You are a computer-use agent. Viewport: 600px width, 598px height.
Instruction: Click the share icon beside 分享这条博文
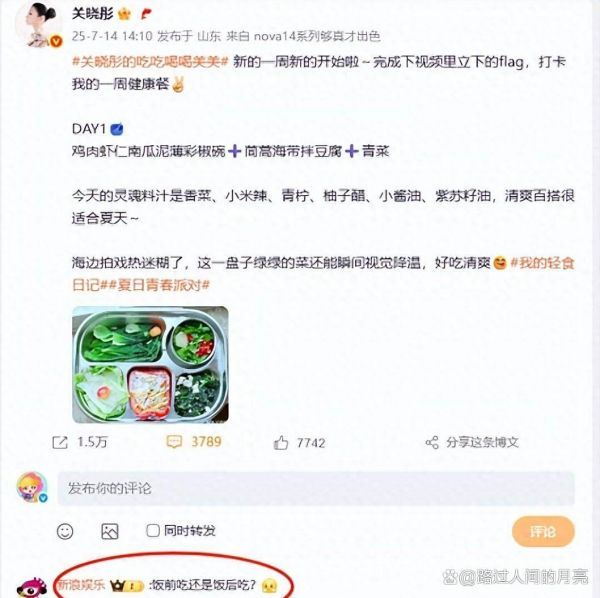tap(432, 443)
